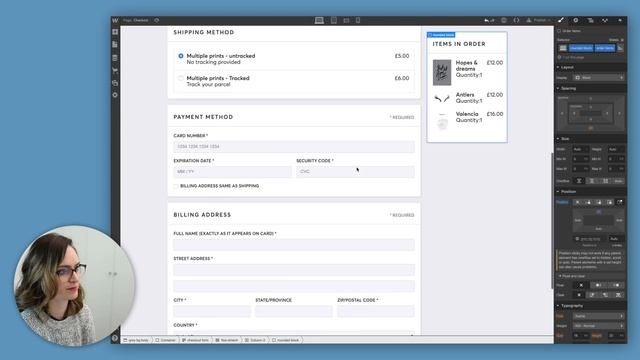
Task: Select checkout form in breadcrumb bar
Action: pos(196,340)
